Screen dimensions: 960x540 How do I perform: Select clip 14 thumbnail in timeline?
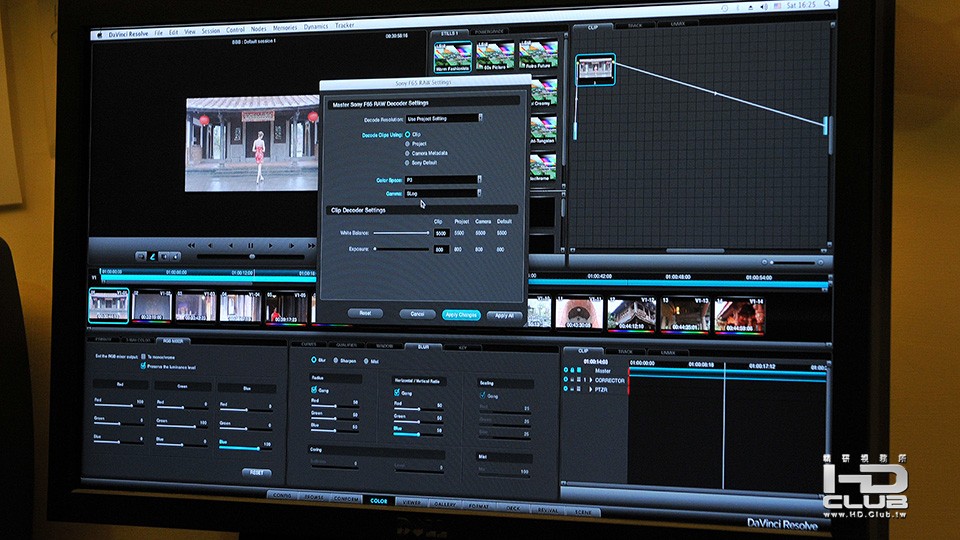(740, 315)
